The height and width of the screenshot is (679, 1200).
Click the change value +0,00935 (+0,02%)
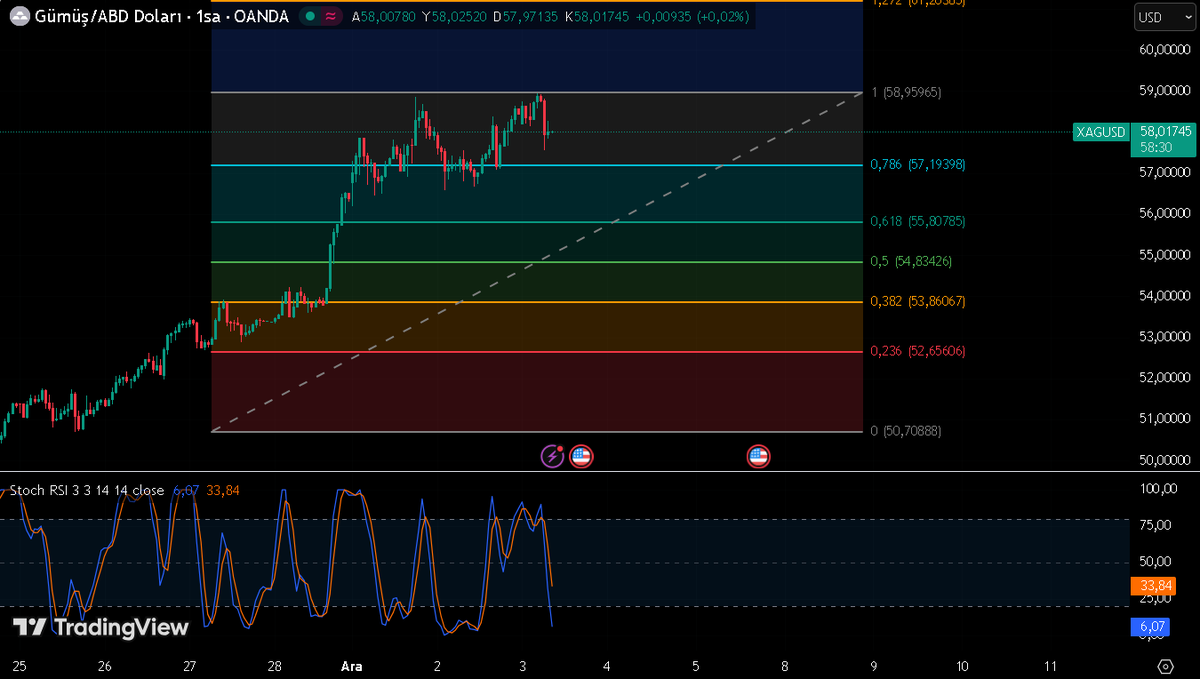tap(691, 16)
